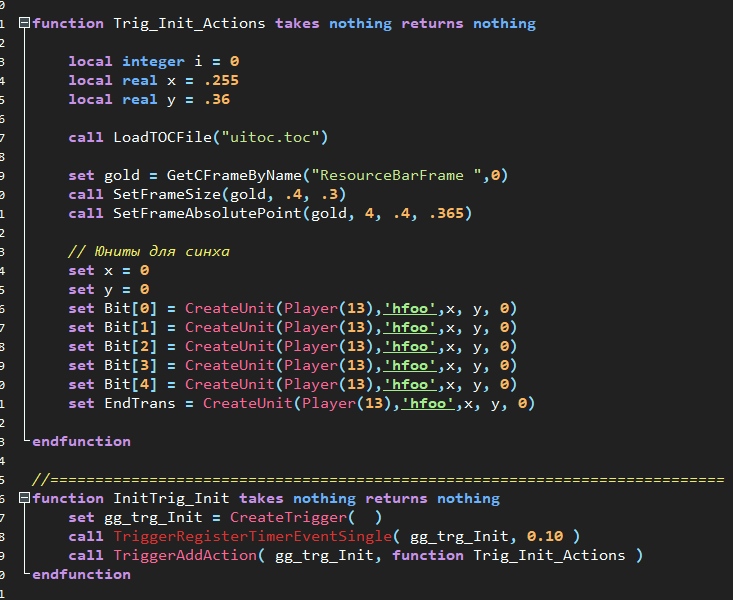Collapse the InitTrig_Init function fold

(x=24, y=498)
